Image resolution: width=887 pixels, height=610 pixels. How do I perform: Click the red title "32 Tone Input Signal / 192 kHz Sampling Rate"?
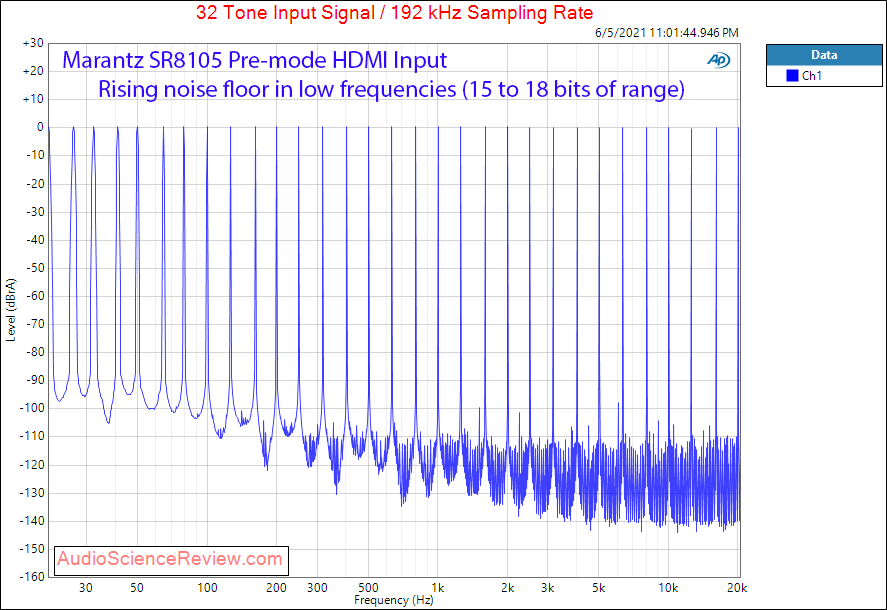394,12
